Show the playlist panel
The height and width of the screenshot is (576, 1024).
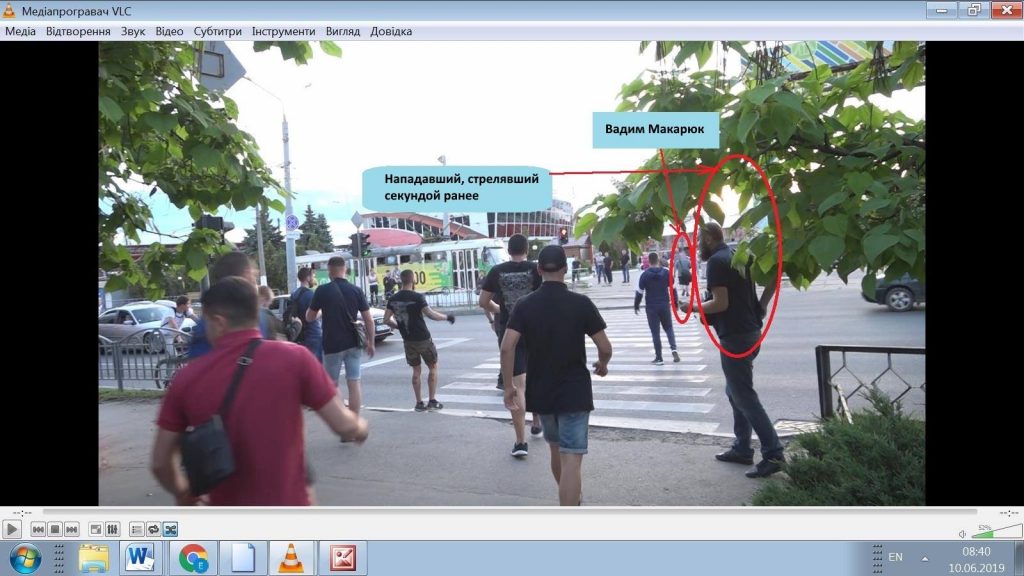coord(137,529)
